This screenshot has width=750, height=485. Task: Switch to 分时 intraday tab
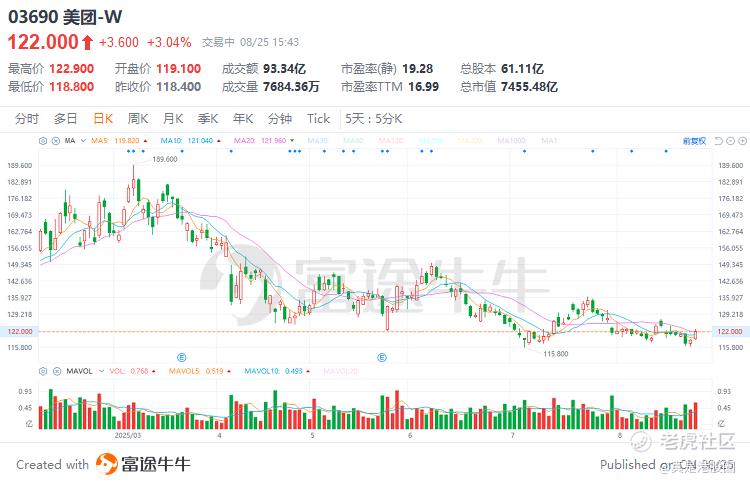[27, 119]
